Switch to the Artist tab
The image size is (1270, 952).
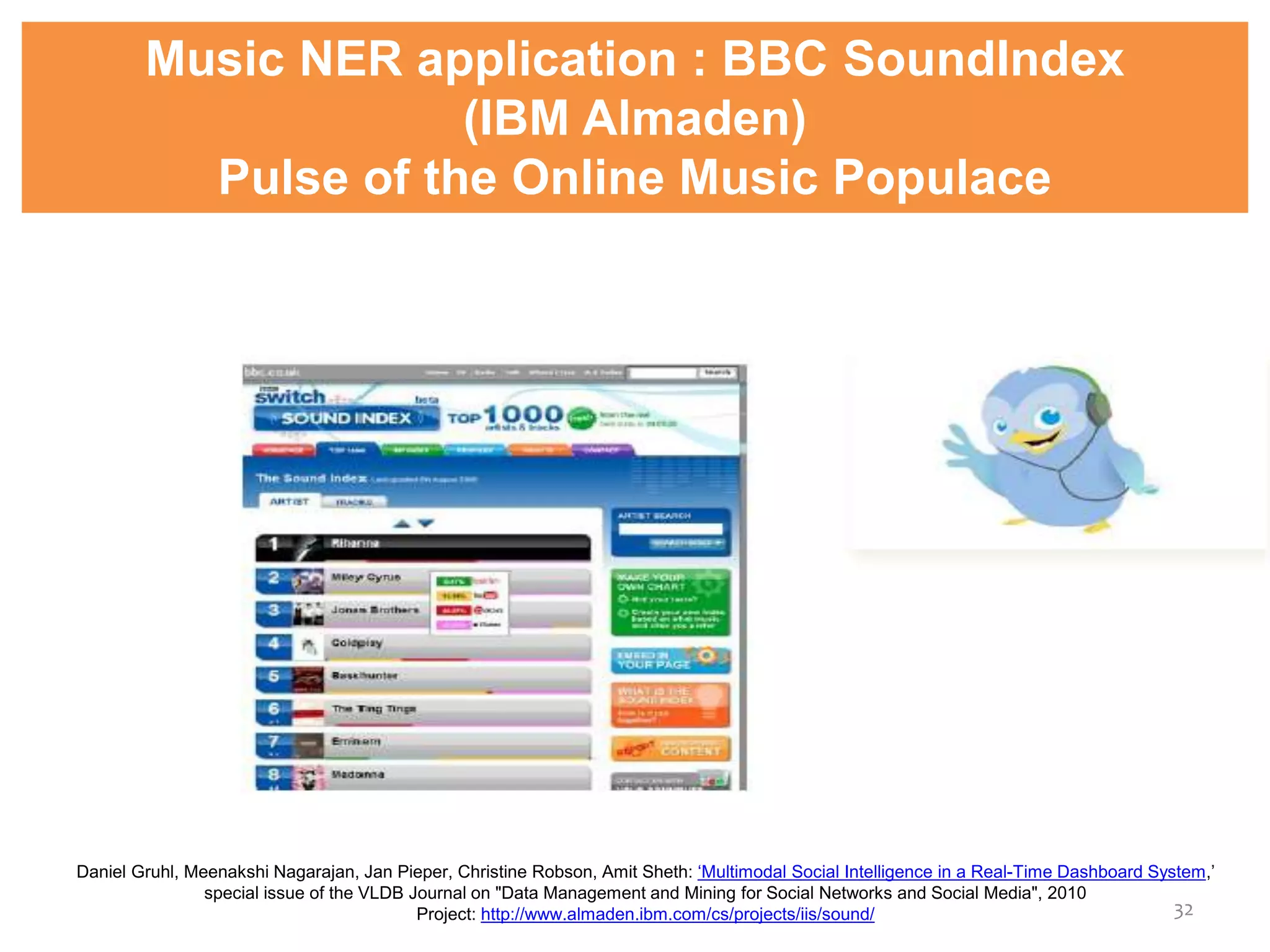289,501
